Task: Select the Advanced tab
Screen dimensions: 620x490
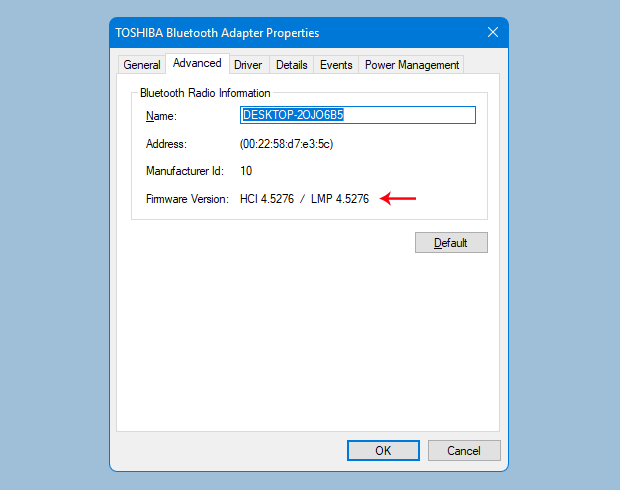Action: tap(197, 63)
